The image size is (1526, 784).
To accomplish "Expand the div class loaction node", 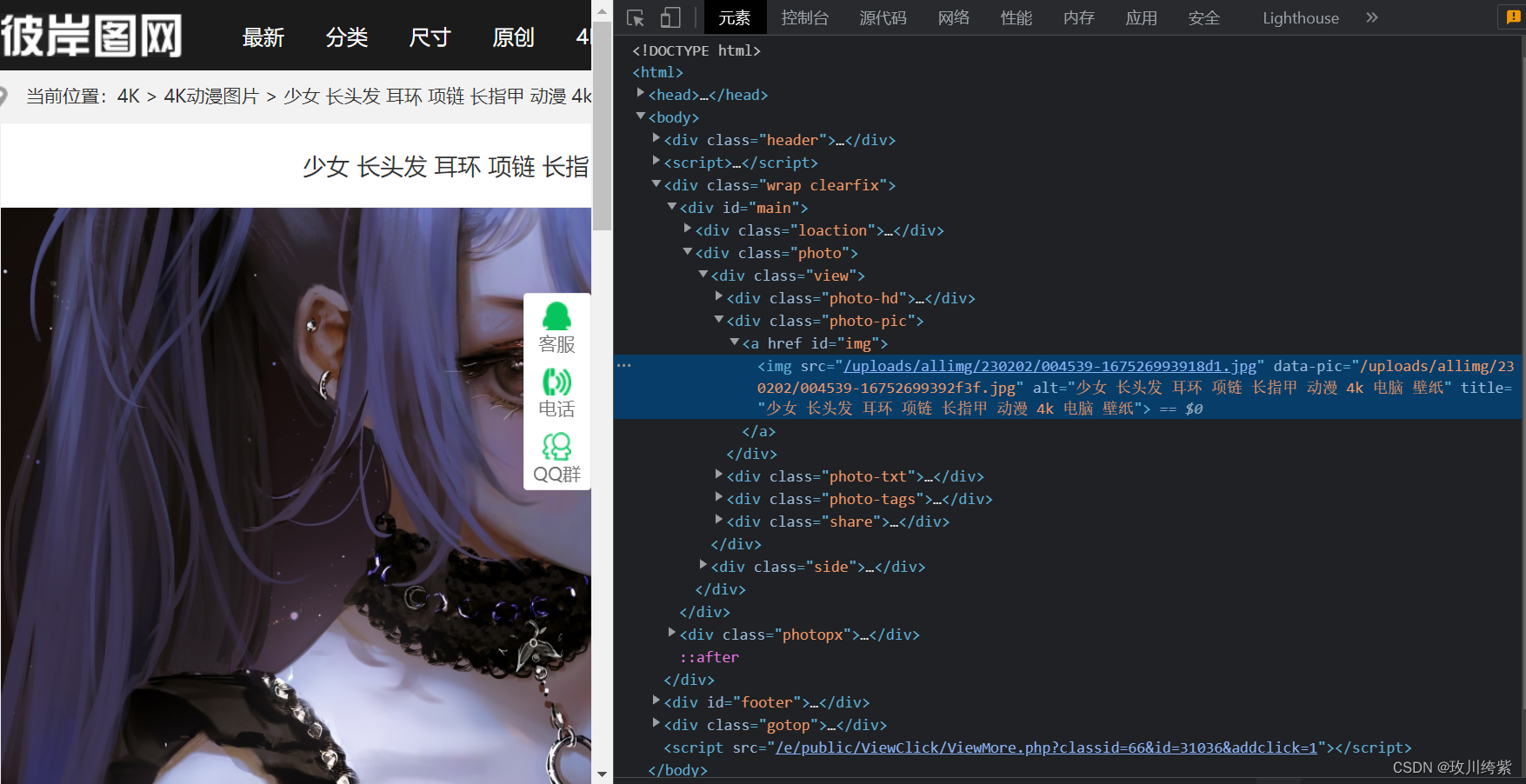I will pos(688,229).
